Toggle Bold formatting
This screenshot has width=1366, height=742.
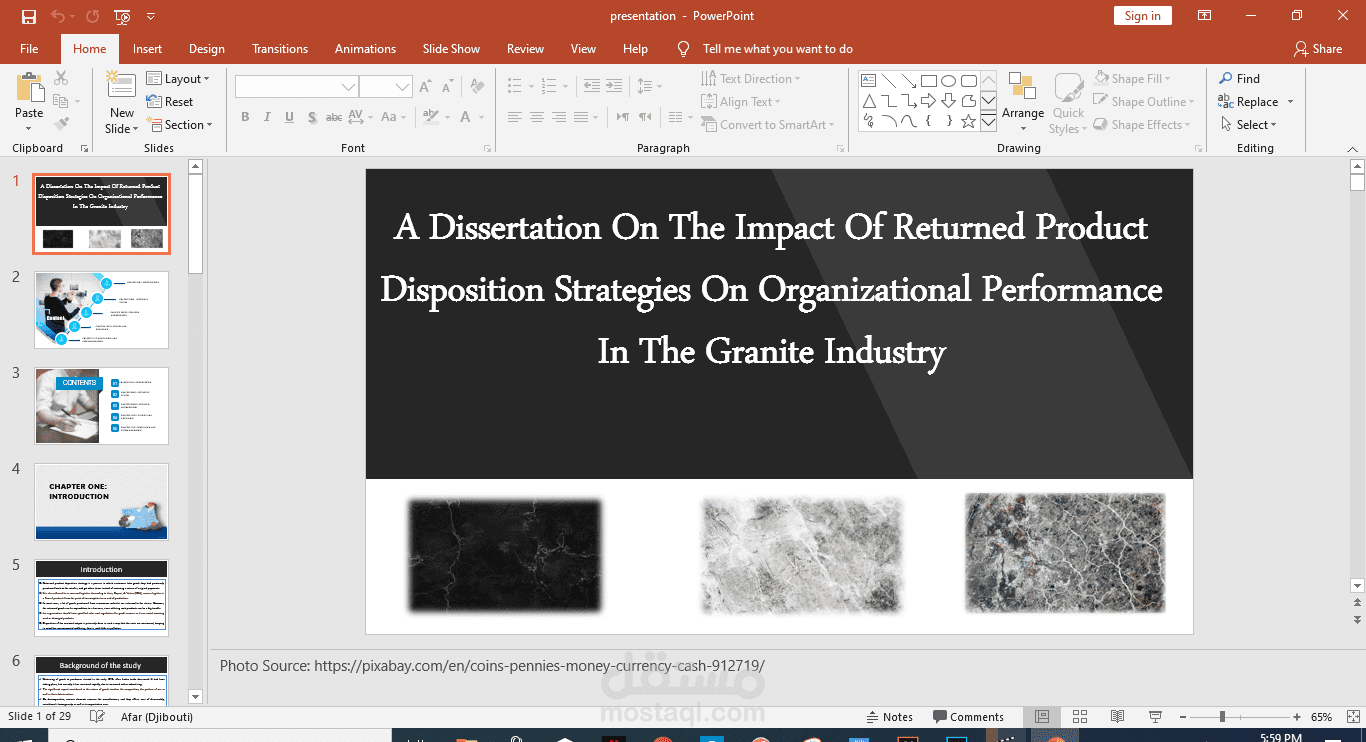pyautogui.click(x=245, y=117)
